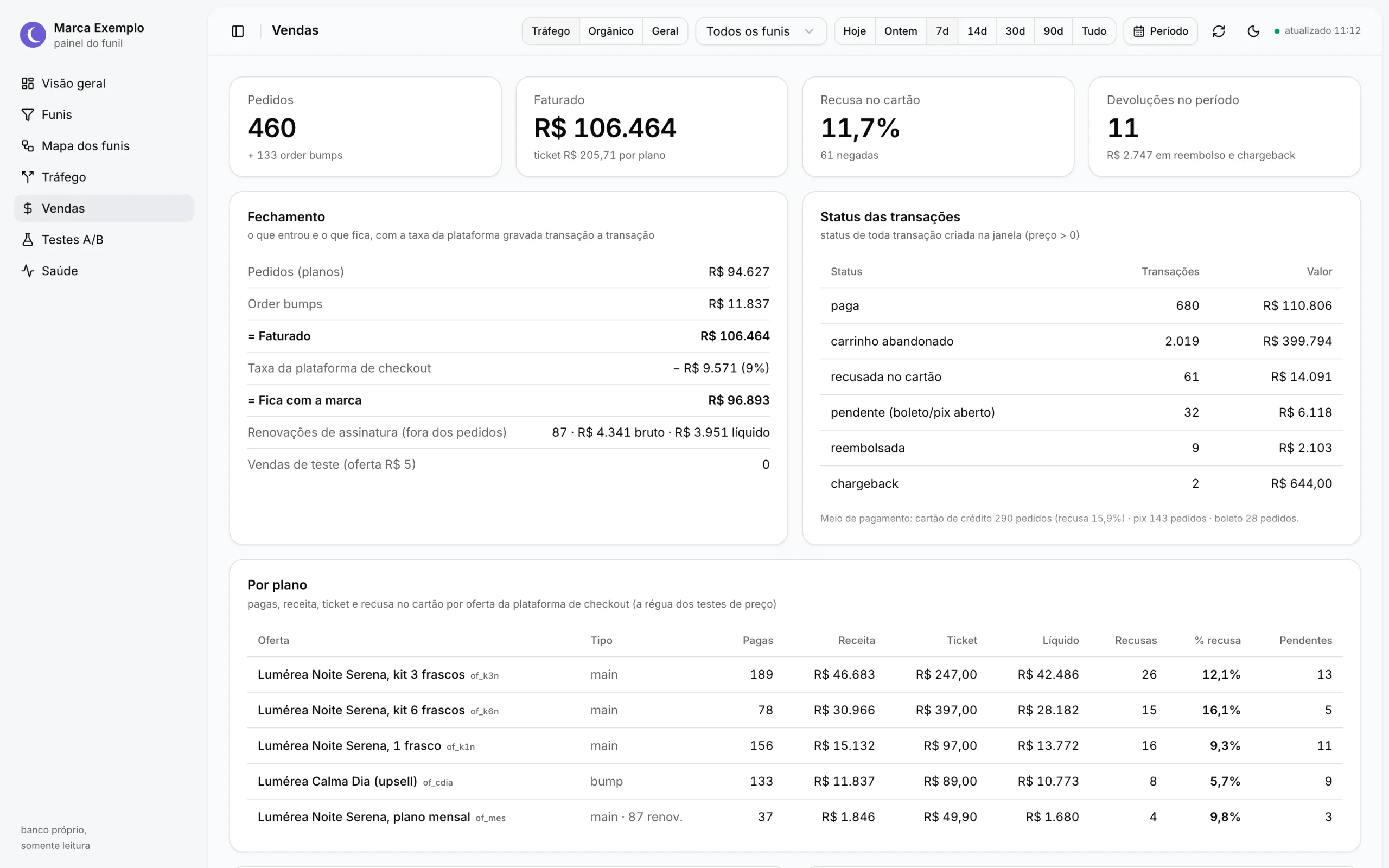Screen dimensions: 1389x868
Task: Click the Testes A/B flask icon
Action: point(28,239)
